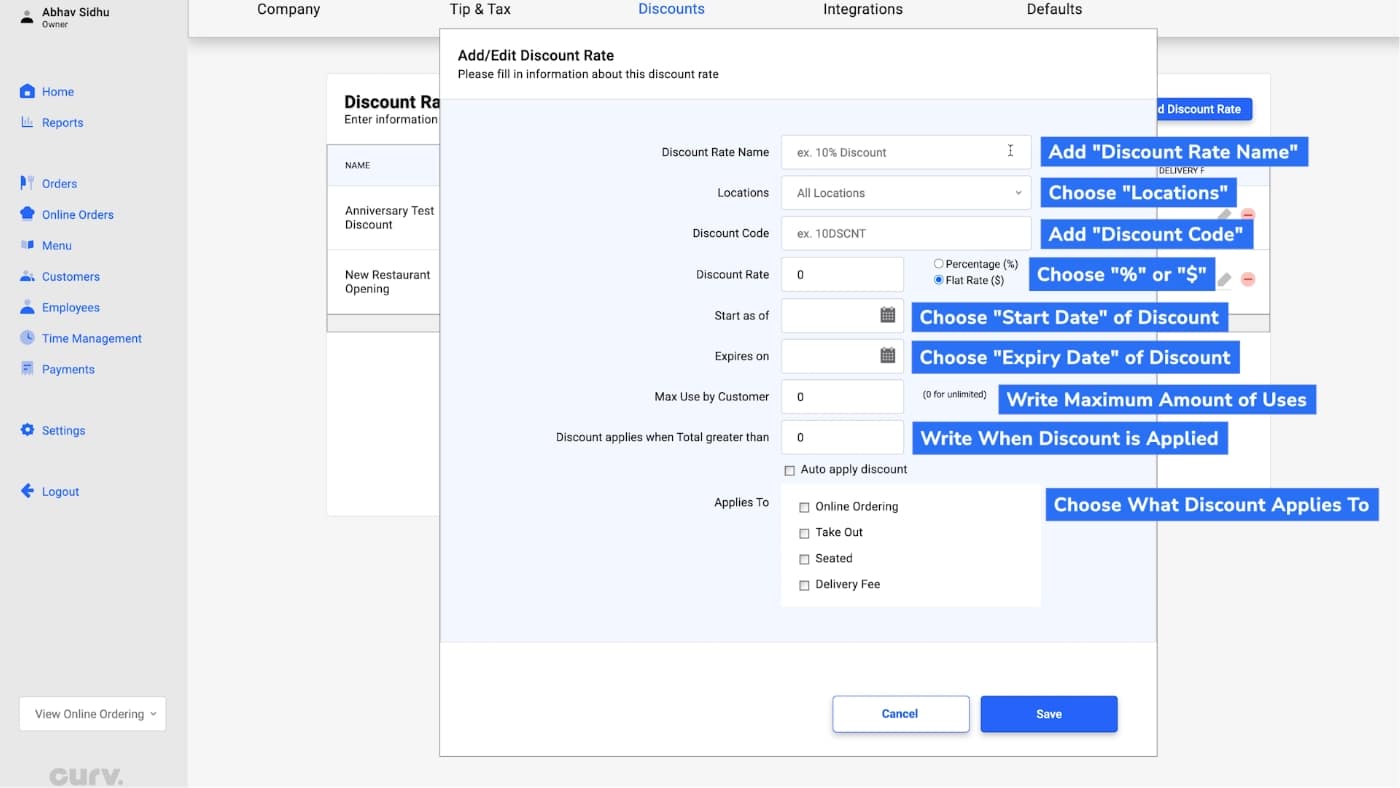Click the user avatar icon beside Abhav Sidhu

27,16
